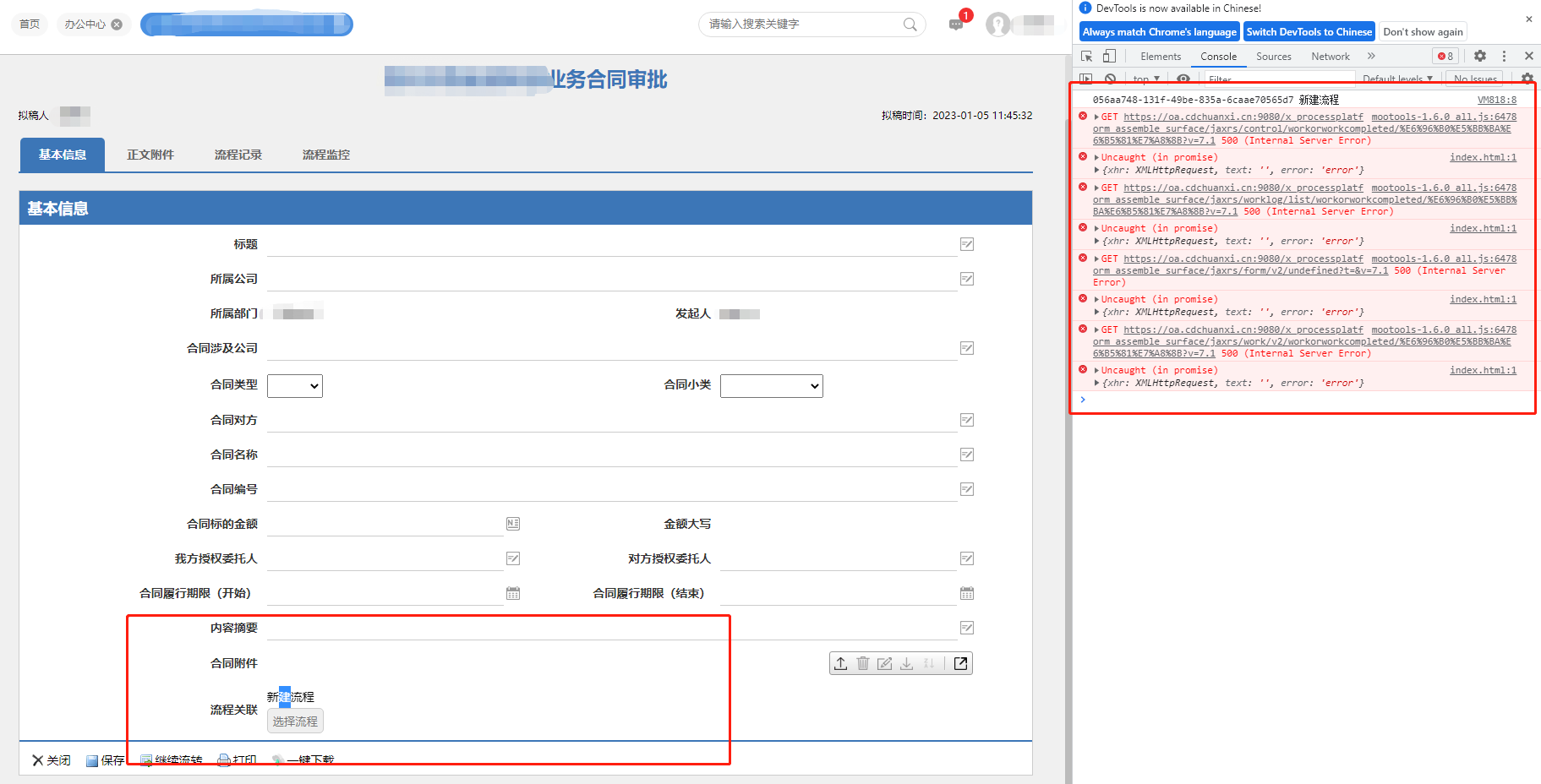Open the picker icon for 对方授权委托人
This screenshot has width=1541, height=784.
[967, 558]
